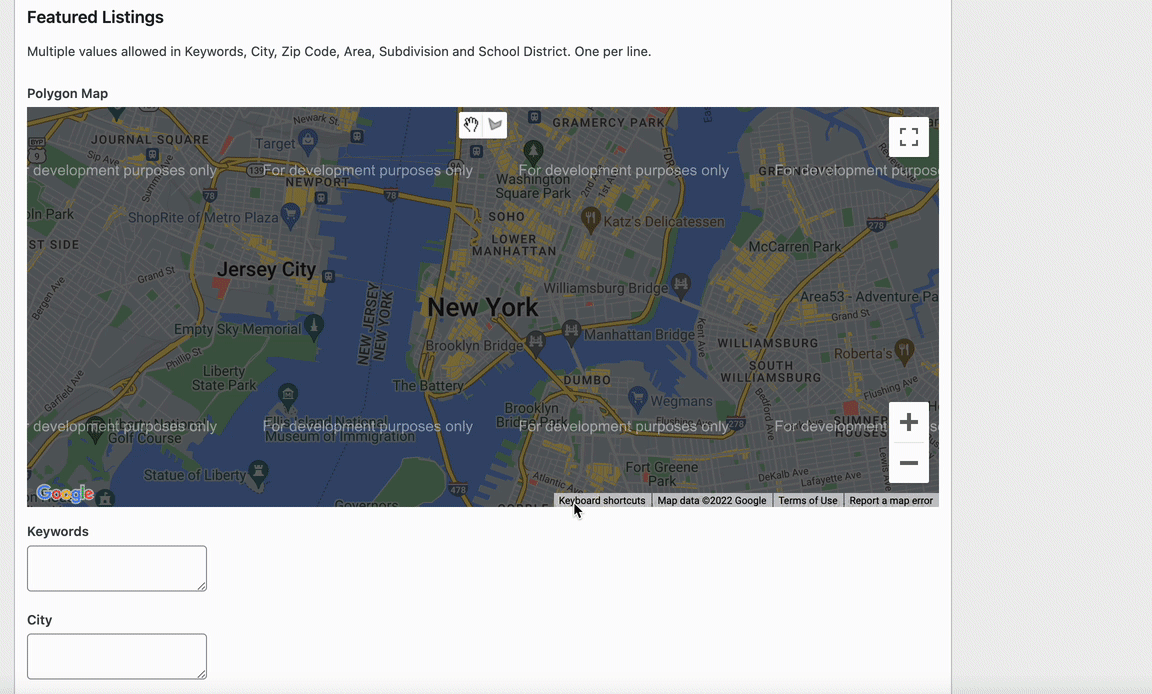The height and width of the screenshot is (694, 1152).
Task: Click the Journal Square transit station icon
Action: coord(152,154)
